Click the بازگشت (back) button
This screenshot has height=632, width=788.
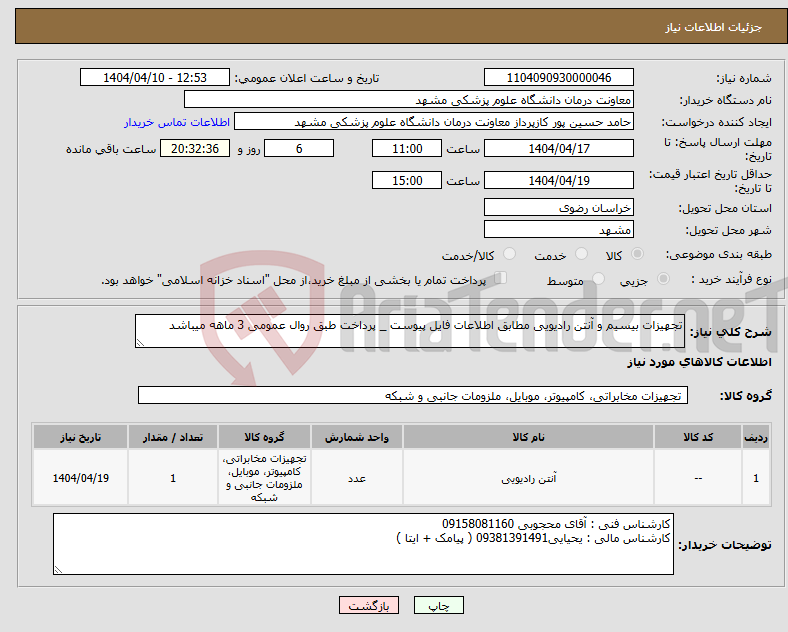pos(369,605)
